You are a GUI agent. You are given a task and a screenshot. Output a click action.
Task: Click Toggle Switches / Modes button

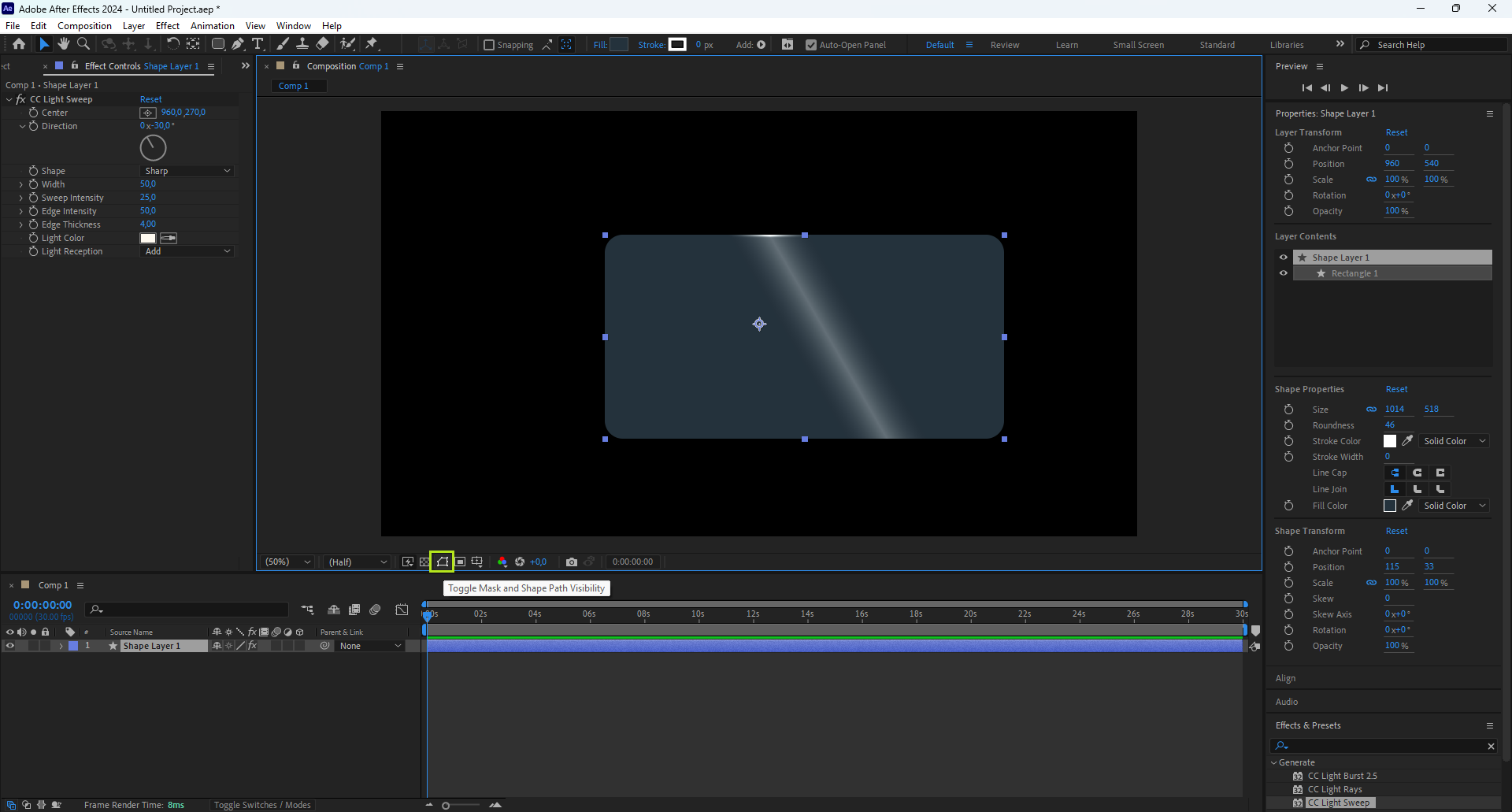click(262, 805)
